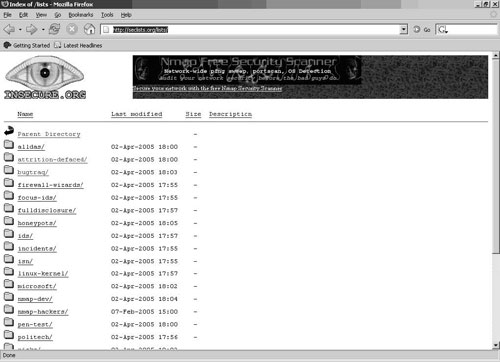Click the folder icon beside focus-ids/
The height and width of the screenshot is (362, 500).
9,195
